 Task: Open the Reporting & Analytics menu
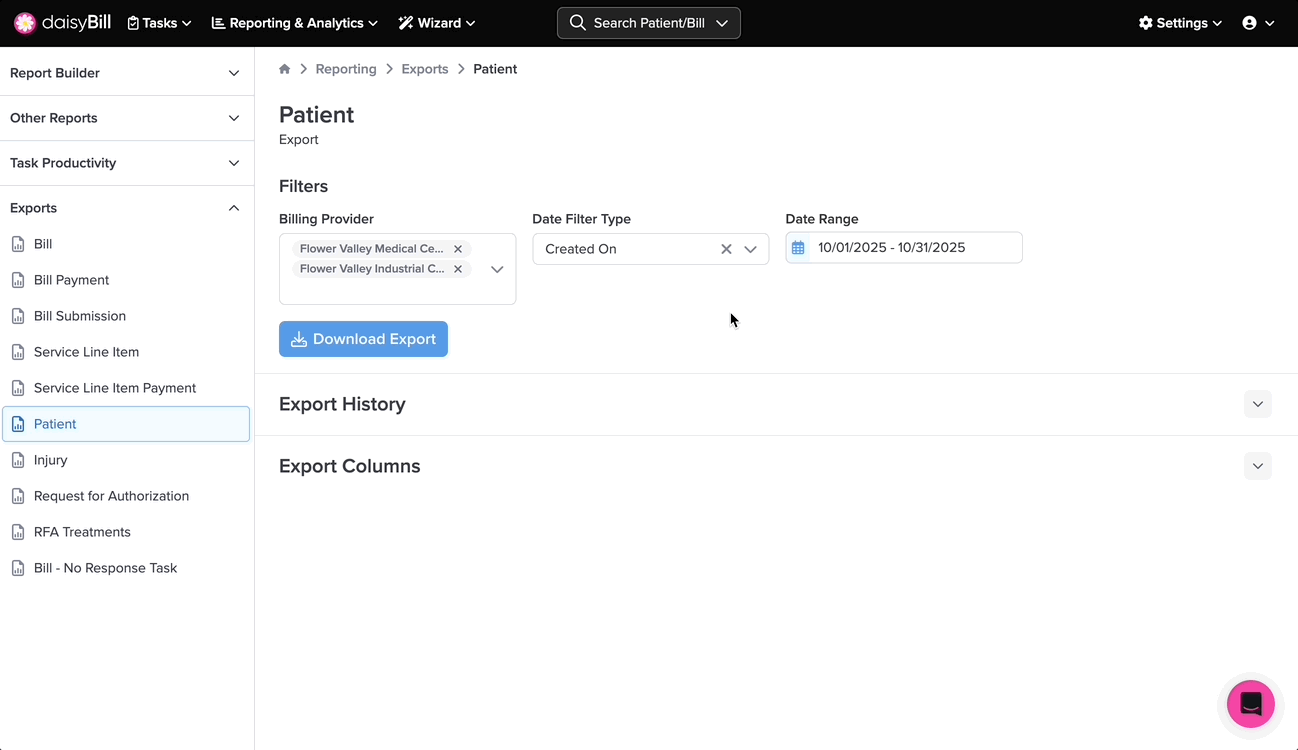point(295,23)
